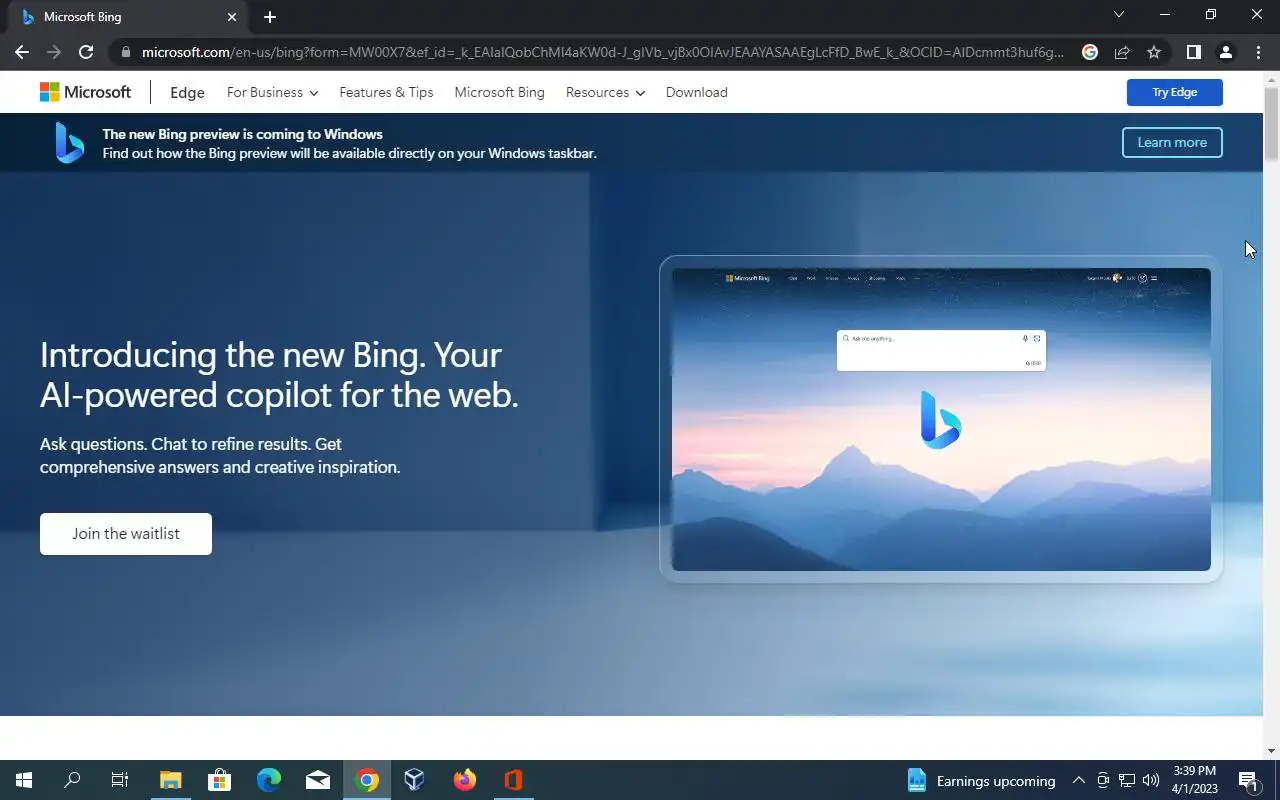The image size is (1280, 800).
Task: Open the tab search chevron in the title bar
Action: [x=1119, y=14]
